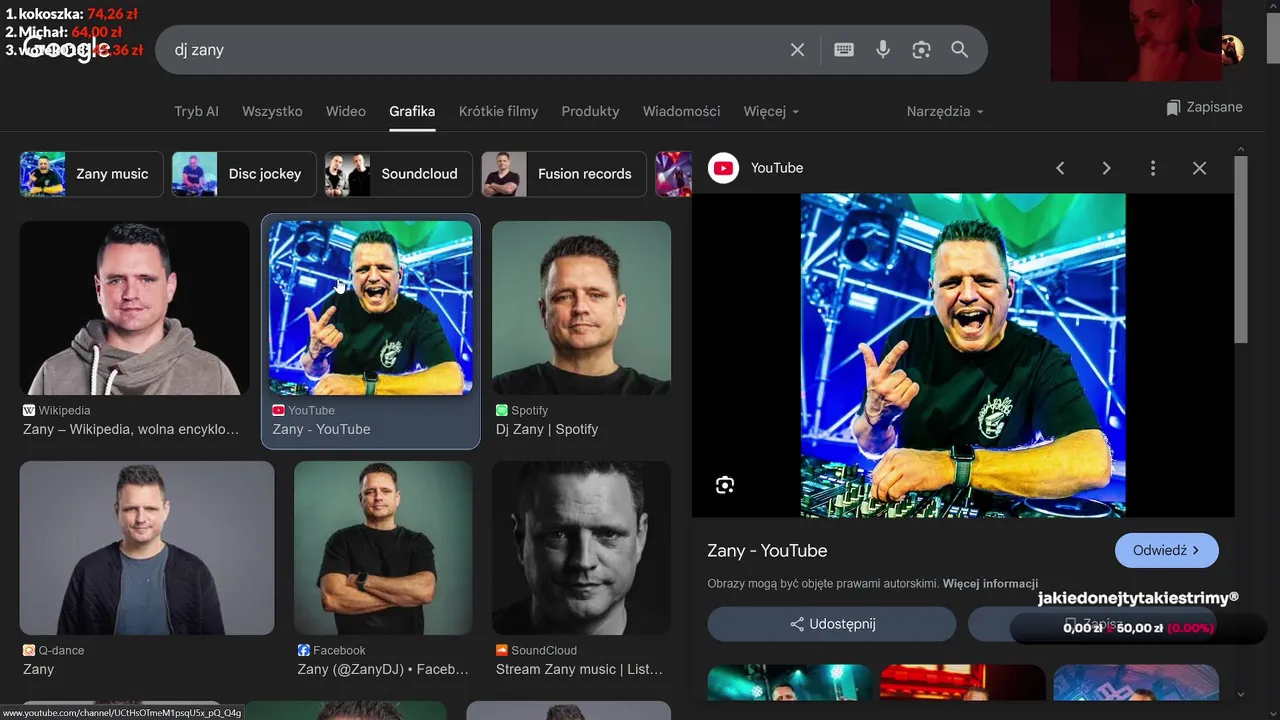Switch to Krótkie filmy tab

pyautogui.click(x=498, y=111)
